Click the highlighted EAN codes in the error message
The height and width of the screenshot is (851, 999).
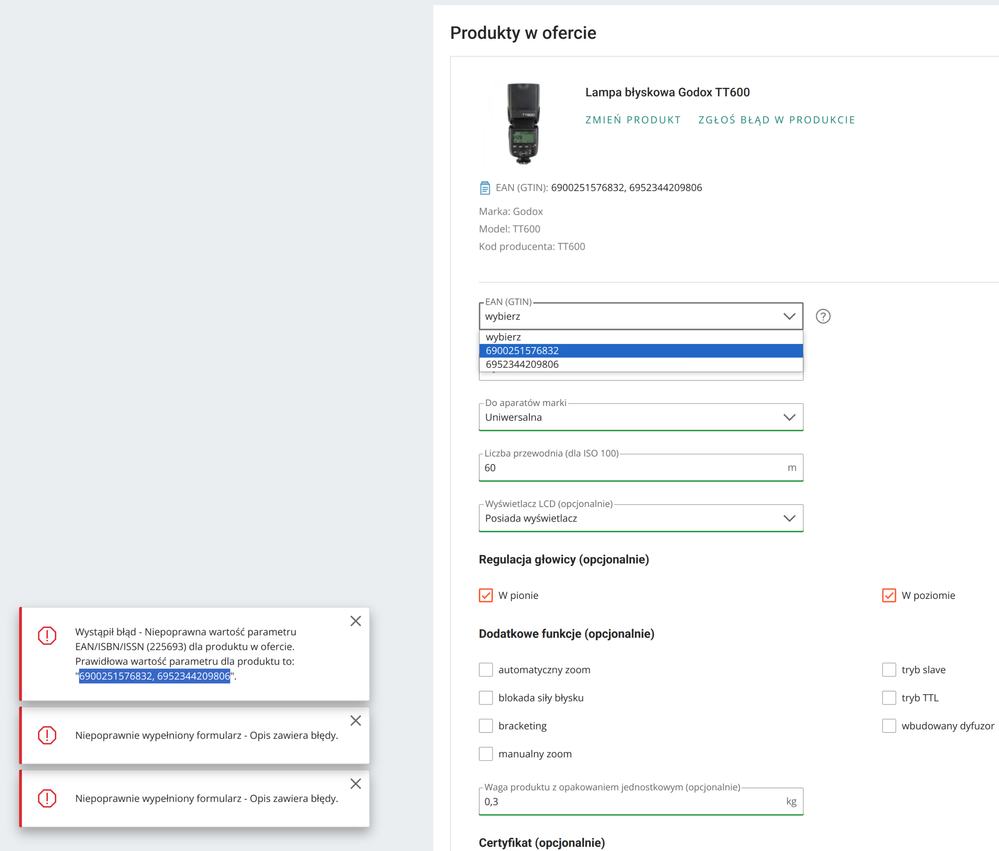click(x=154, y=676)
